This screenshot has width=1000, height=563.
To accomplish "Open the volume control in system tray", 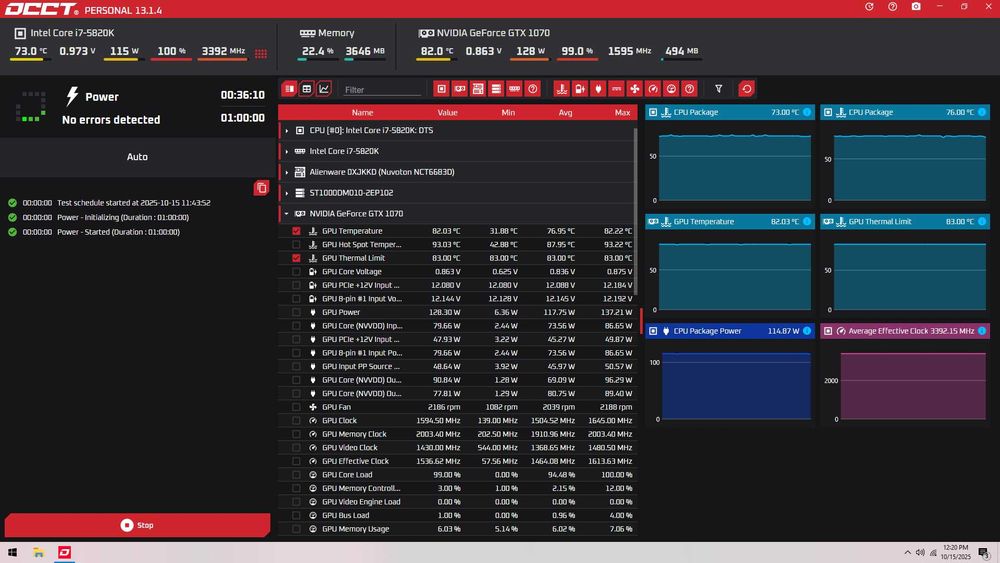I will pyautogui.click(x=920, y=553).
